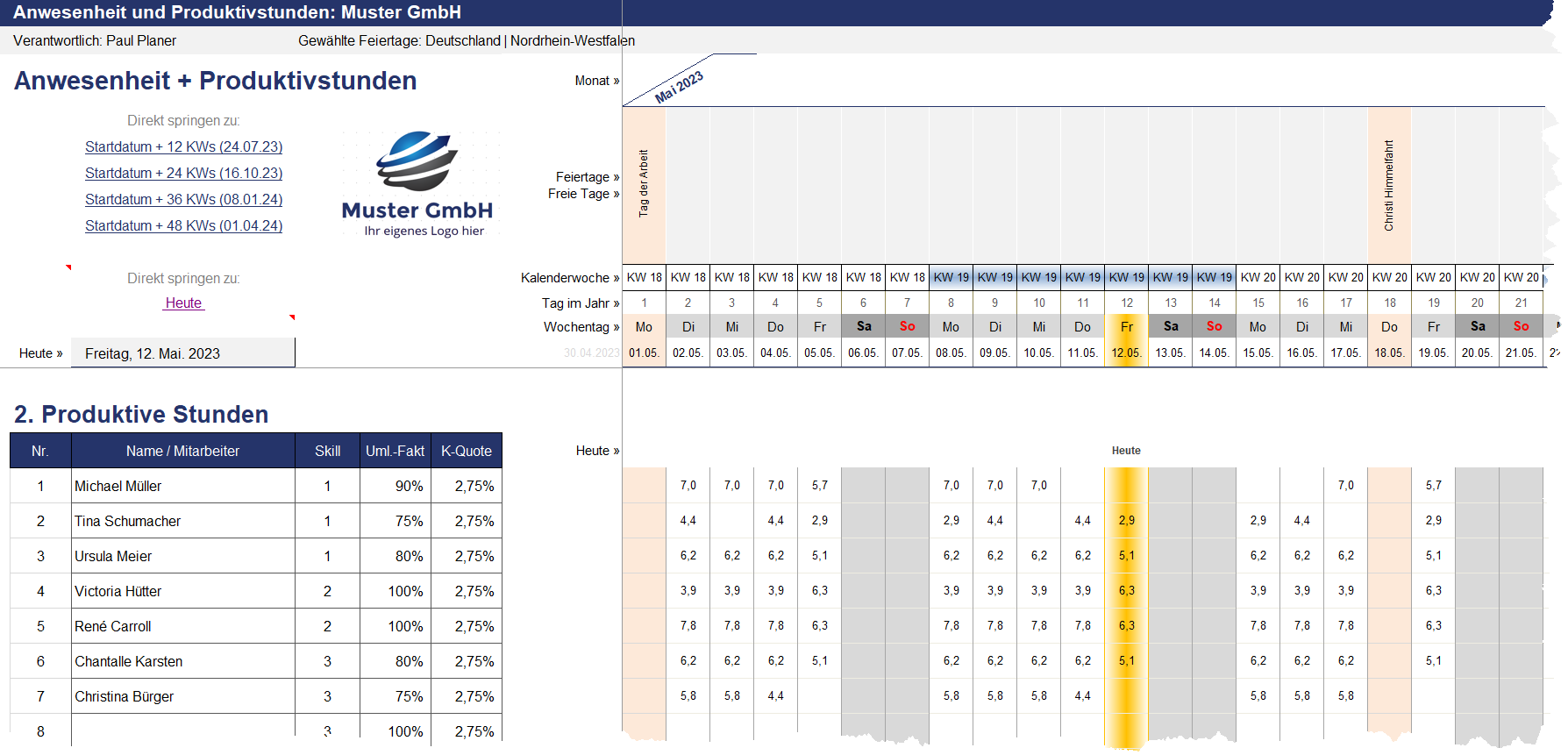Viewport: 1568px width, 755px height.
Task: Click red comment marker right of Heute link
Action: (291, 317)
